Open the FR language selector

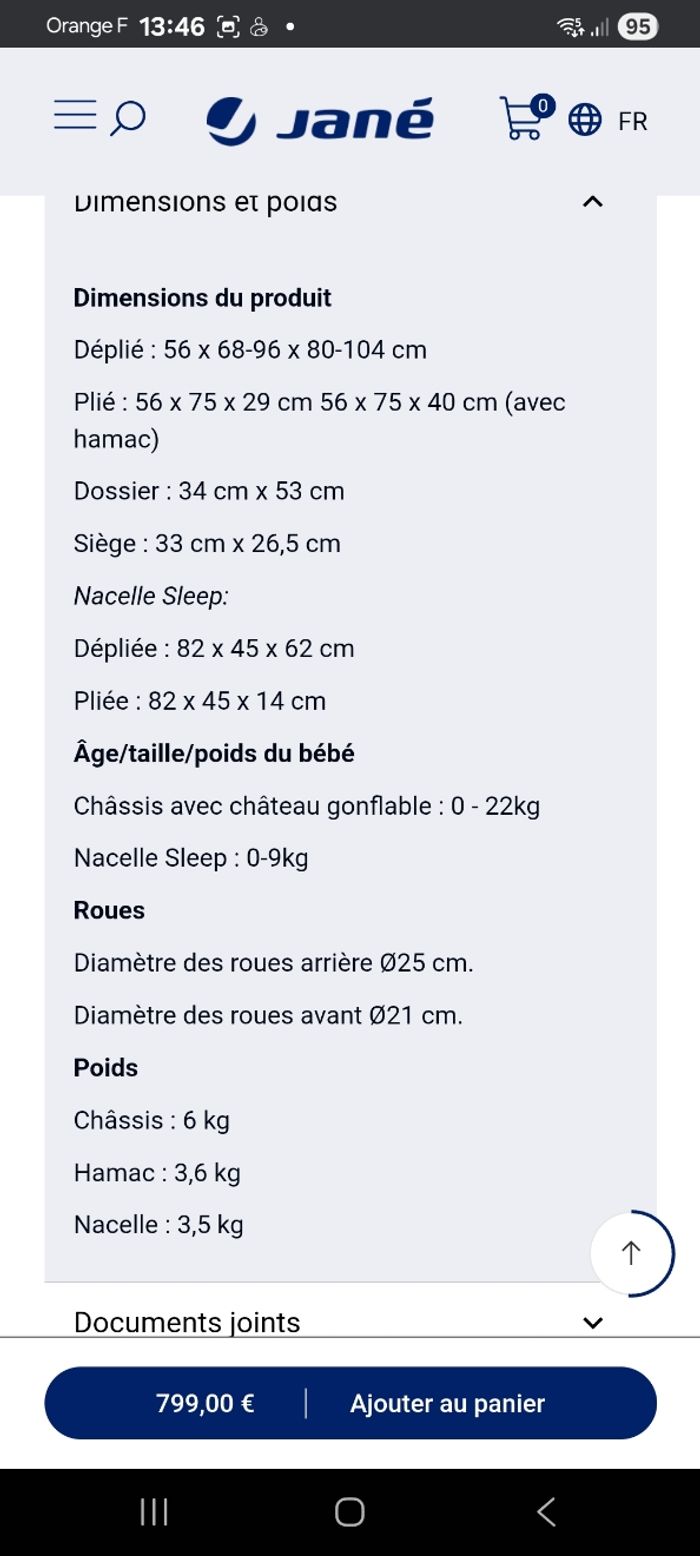632,122
